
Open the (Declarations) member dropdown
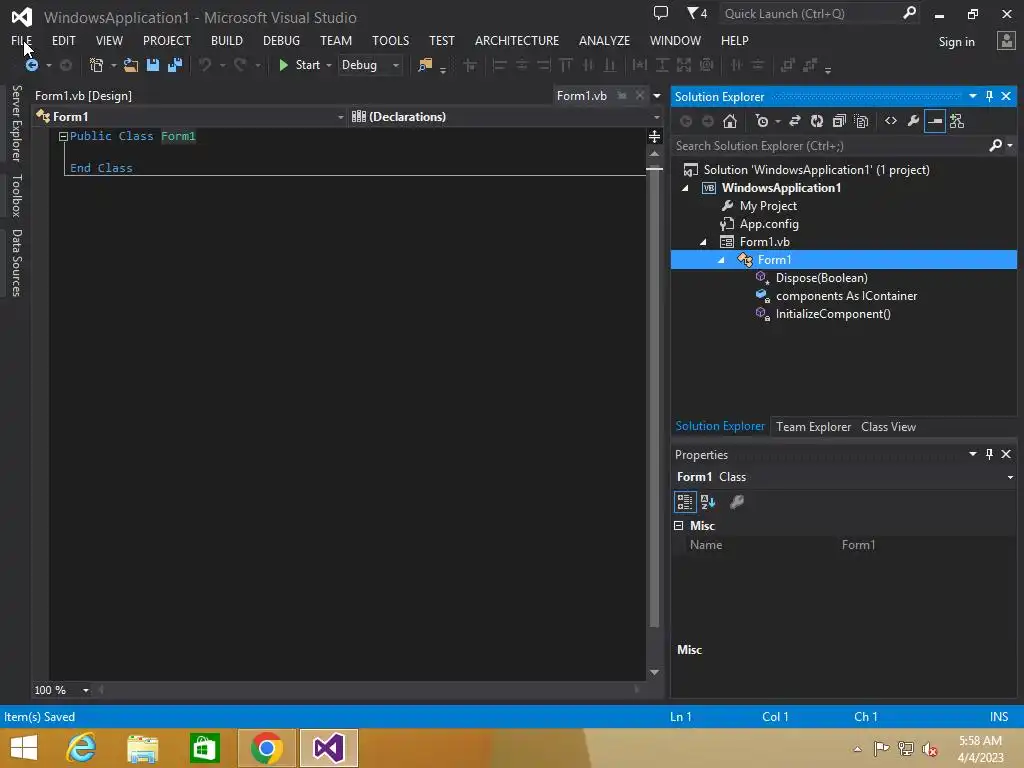(x=656, y=117)
